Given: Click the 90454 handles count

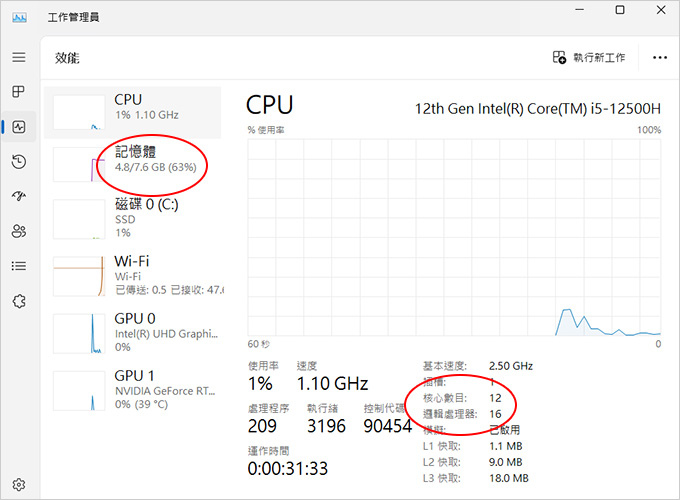Looking at the screenshot, I should 388,426.
